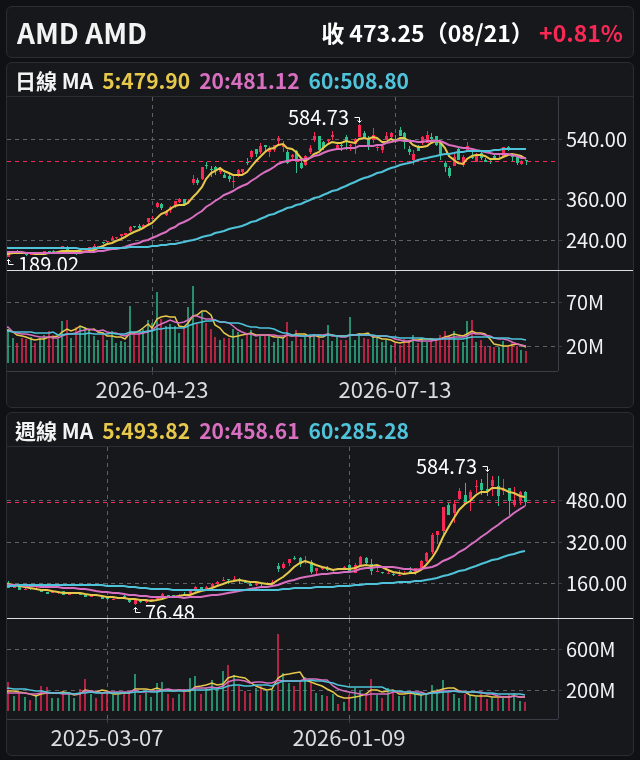Click the 週線 MA label
640x760 pixels.
click(x=54, y=431)
